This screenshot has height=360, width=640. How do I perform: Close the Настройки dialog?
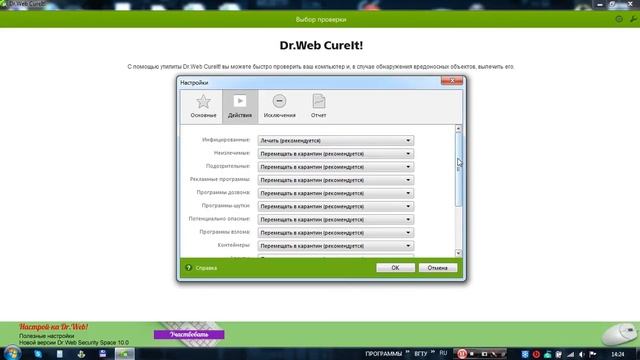click(452, 81)
